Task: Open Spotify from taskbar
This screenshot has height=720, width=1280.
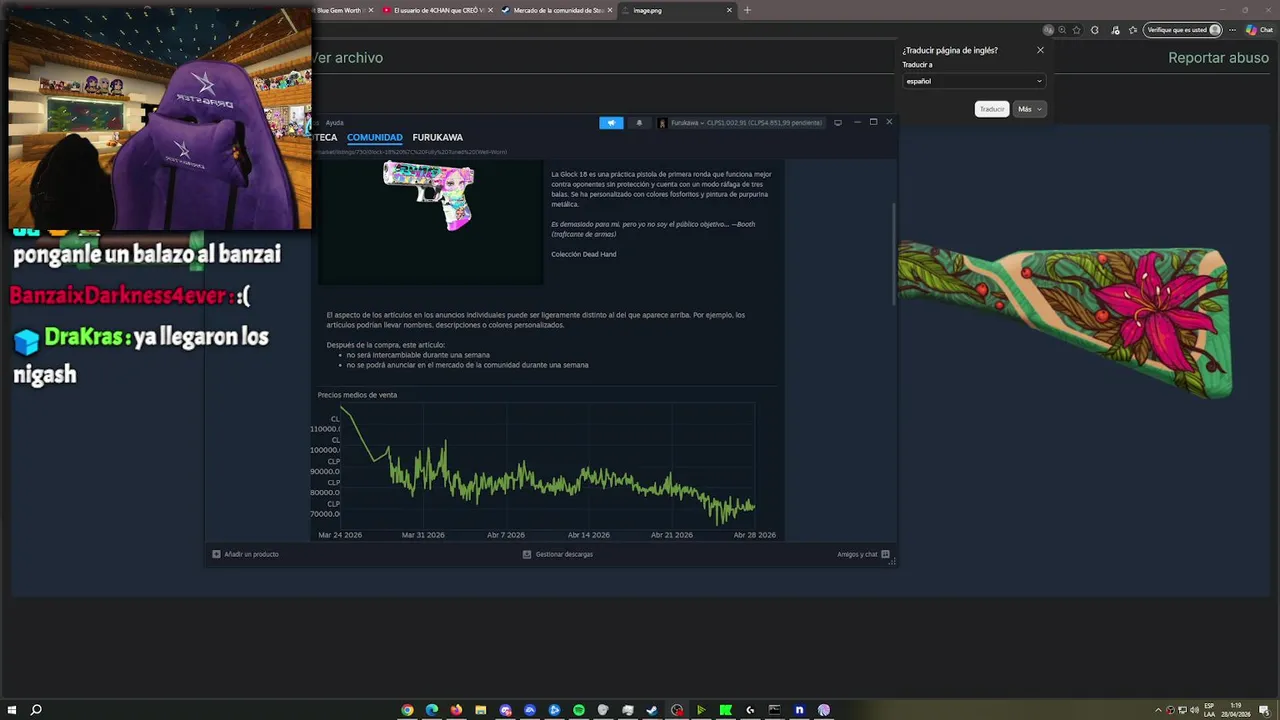Action: (x=579, y=710)
